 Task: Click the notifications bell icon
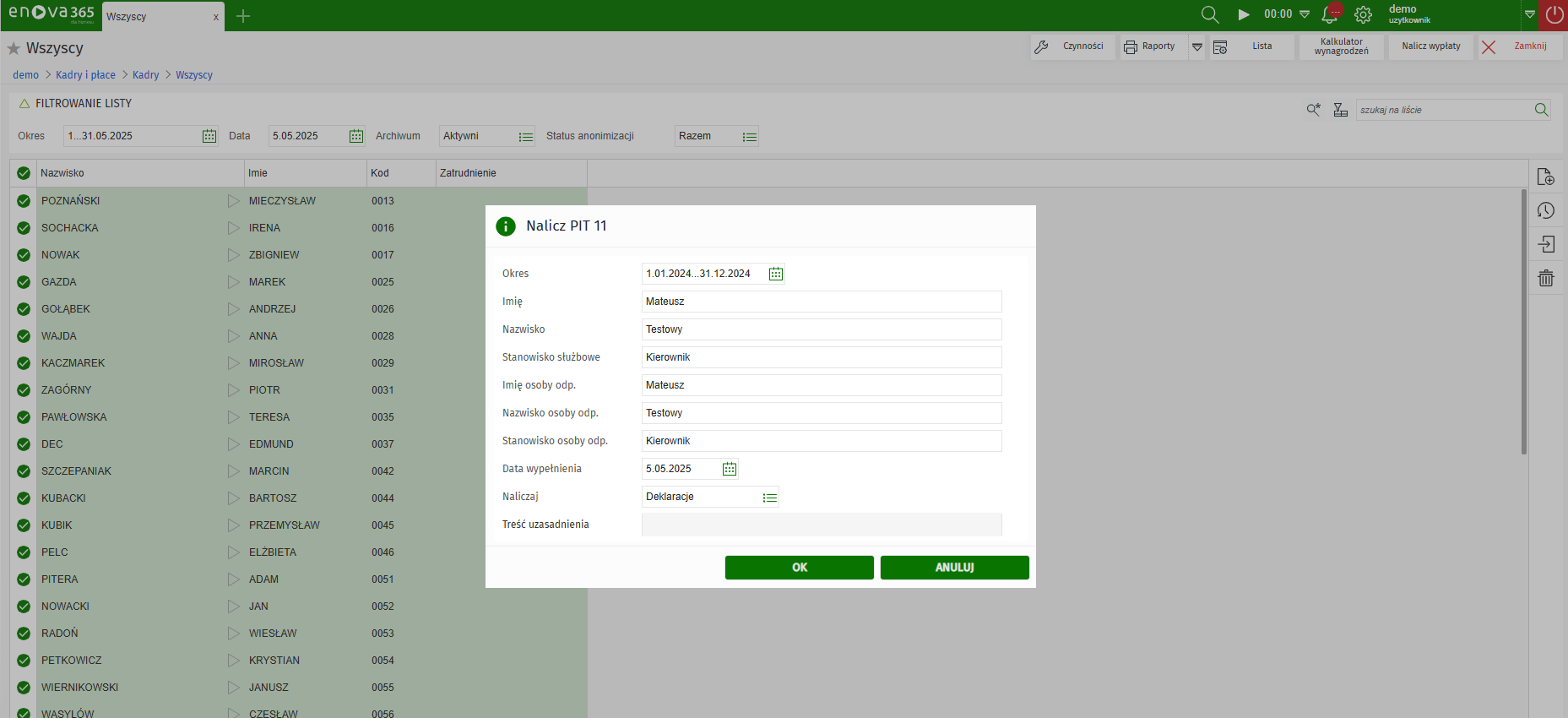pyautogui.click(x=1330, y=14)
